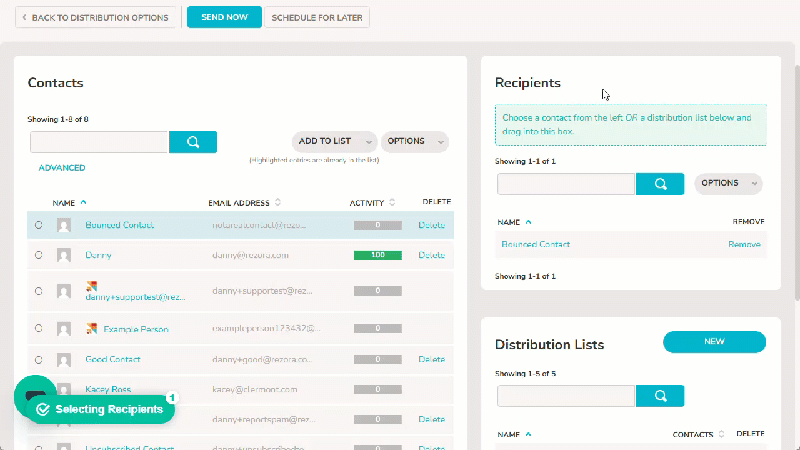The height and width of the screenshot is (450, 800).
Task: Click the Recipients search magnifier button
Action: pos(660,184)
